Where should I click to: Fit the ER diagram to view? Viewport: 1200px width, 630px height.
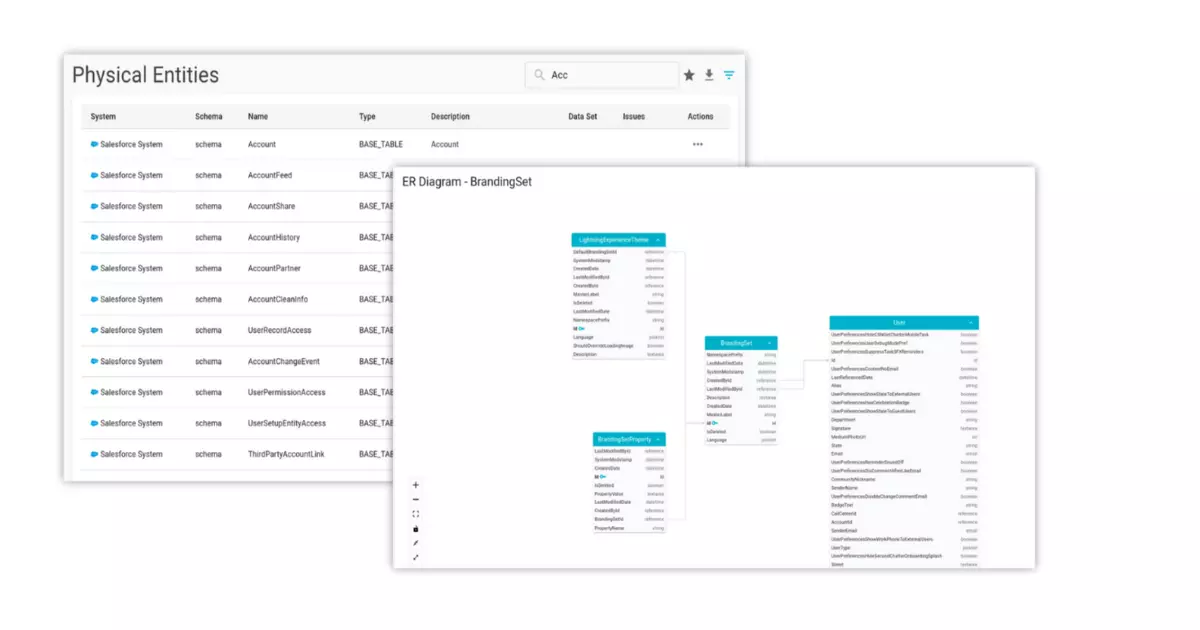click(x=416, y=514)
